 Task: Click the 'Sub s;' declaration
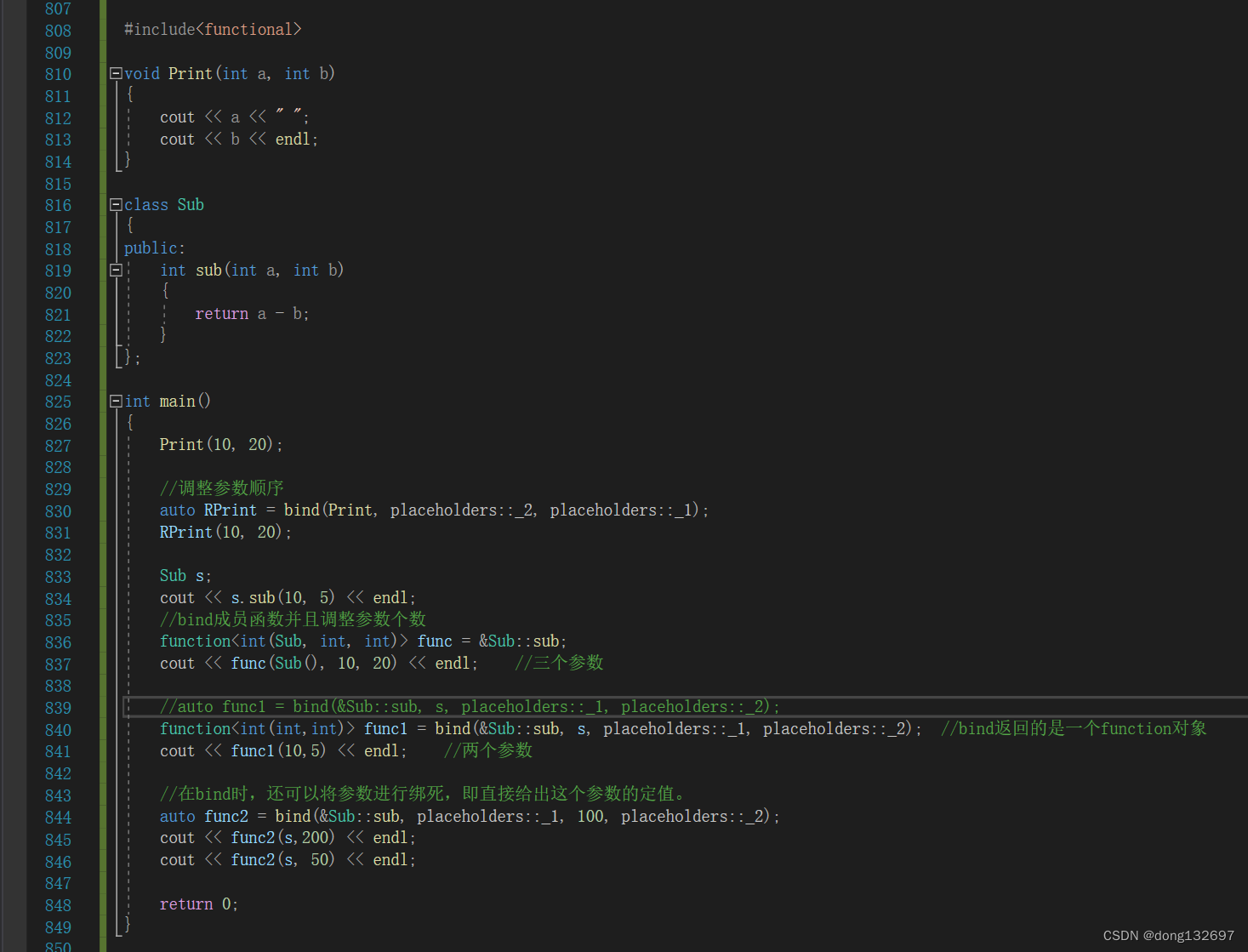185,576
